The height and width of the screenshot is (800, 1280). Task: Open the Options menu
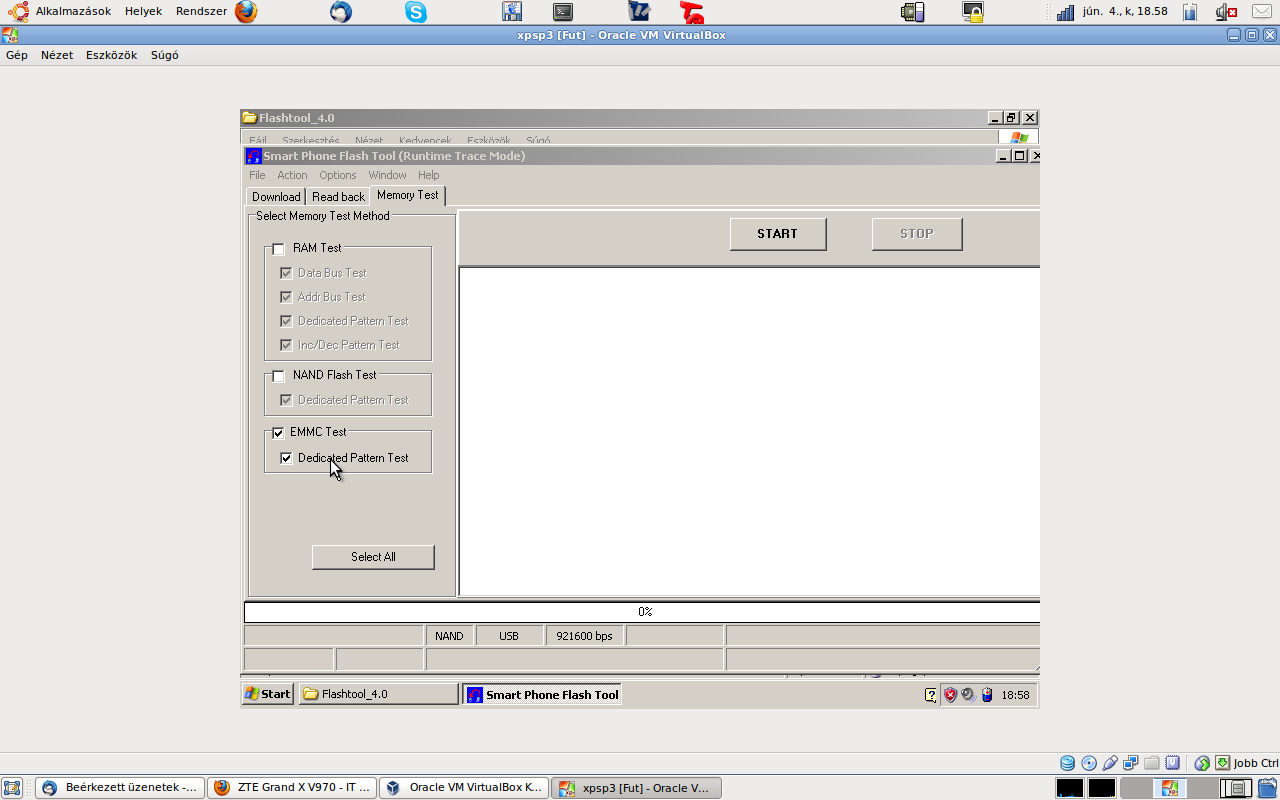(338, 175)
